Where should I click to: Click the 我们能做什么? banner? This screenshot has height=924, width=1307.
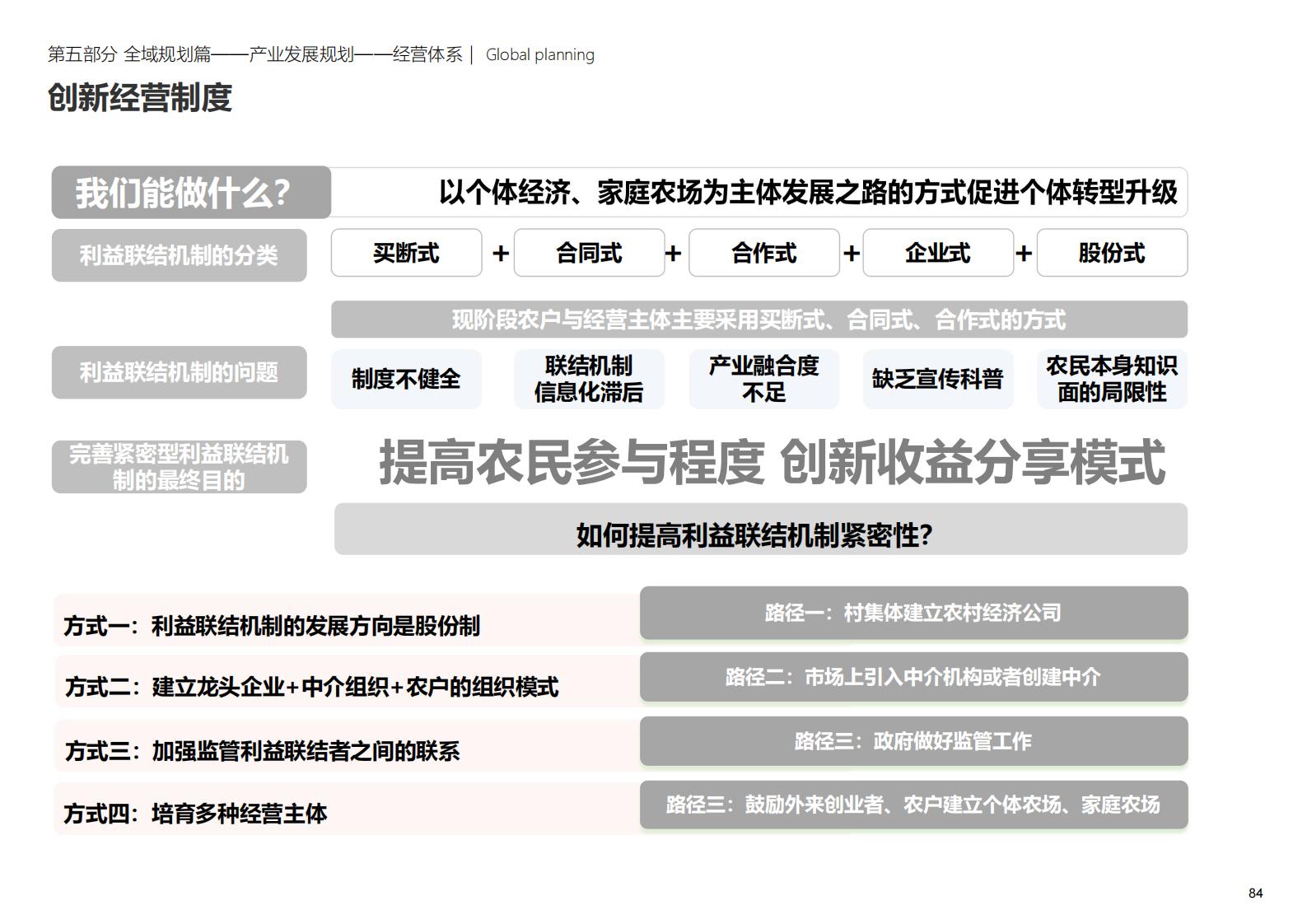pyautogui.click(x=191, y=193)
